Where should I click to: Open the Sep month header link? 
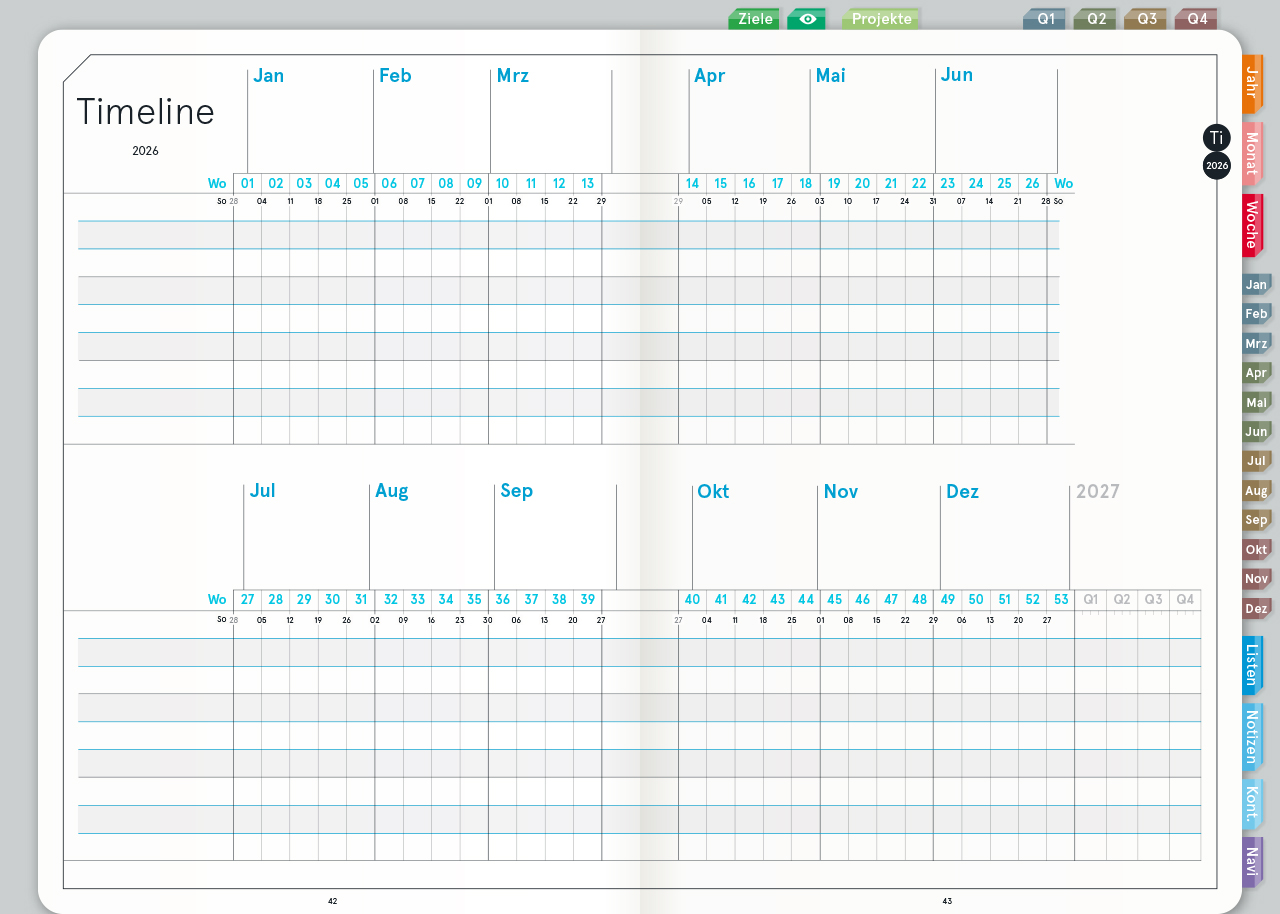(x=517, y=491)
